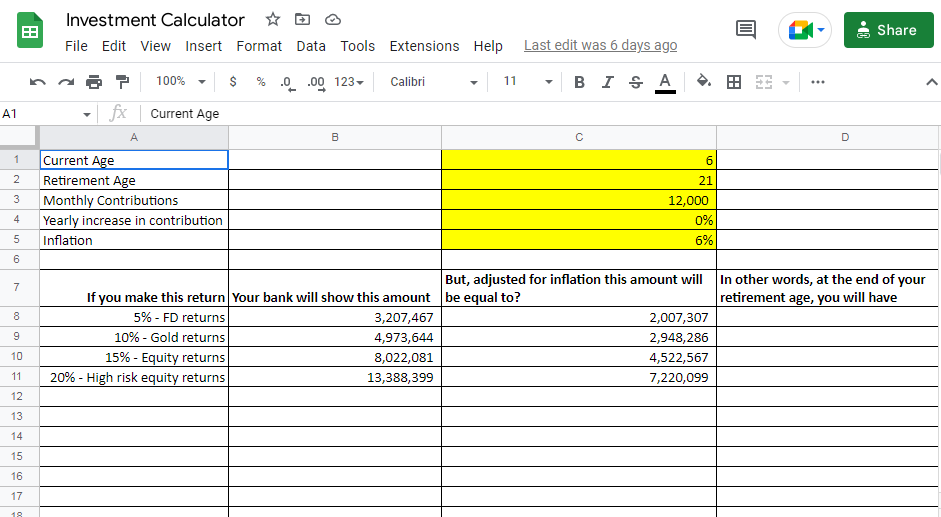Open the Calibri font dropdown
The height and width of the screenshot is (517, 941).
point(433,82)
